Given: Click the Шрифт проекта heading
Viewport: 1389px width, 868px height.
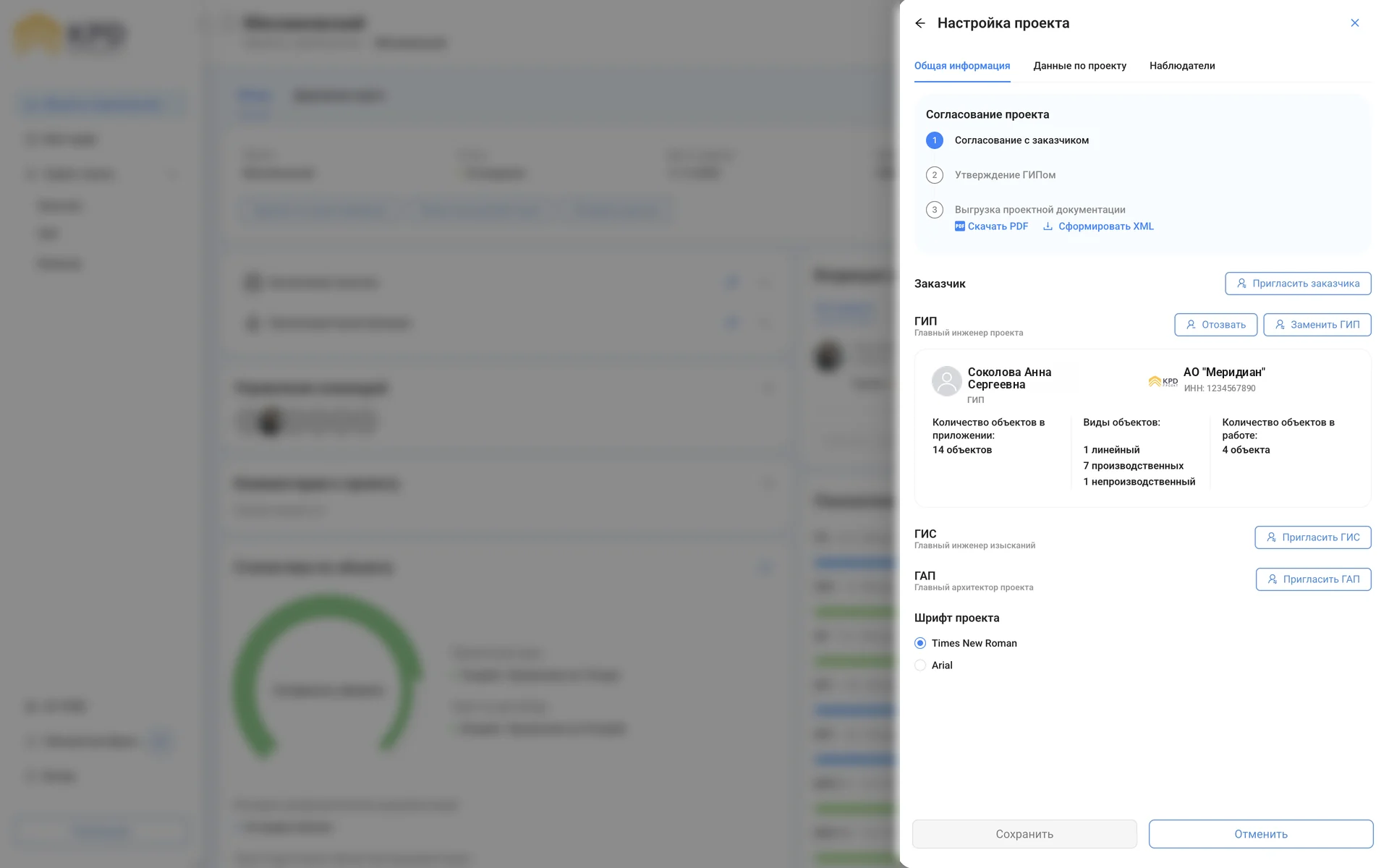Looking at the screenshot, I should point(956,618).
